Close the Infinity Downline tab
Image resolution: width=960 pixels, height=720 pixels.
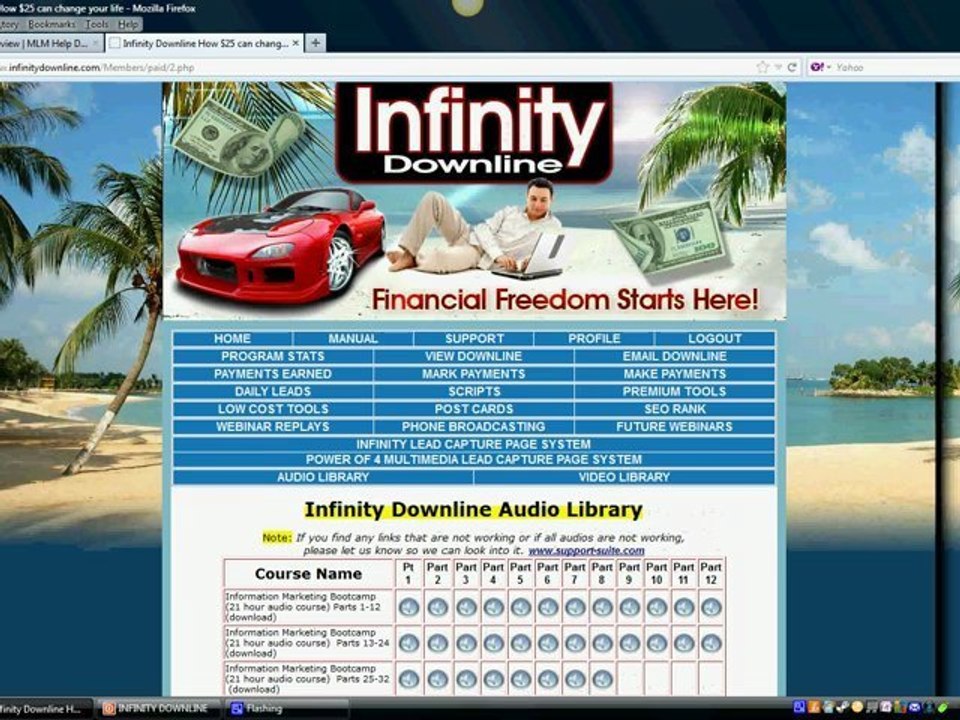point(296,43)
